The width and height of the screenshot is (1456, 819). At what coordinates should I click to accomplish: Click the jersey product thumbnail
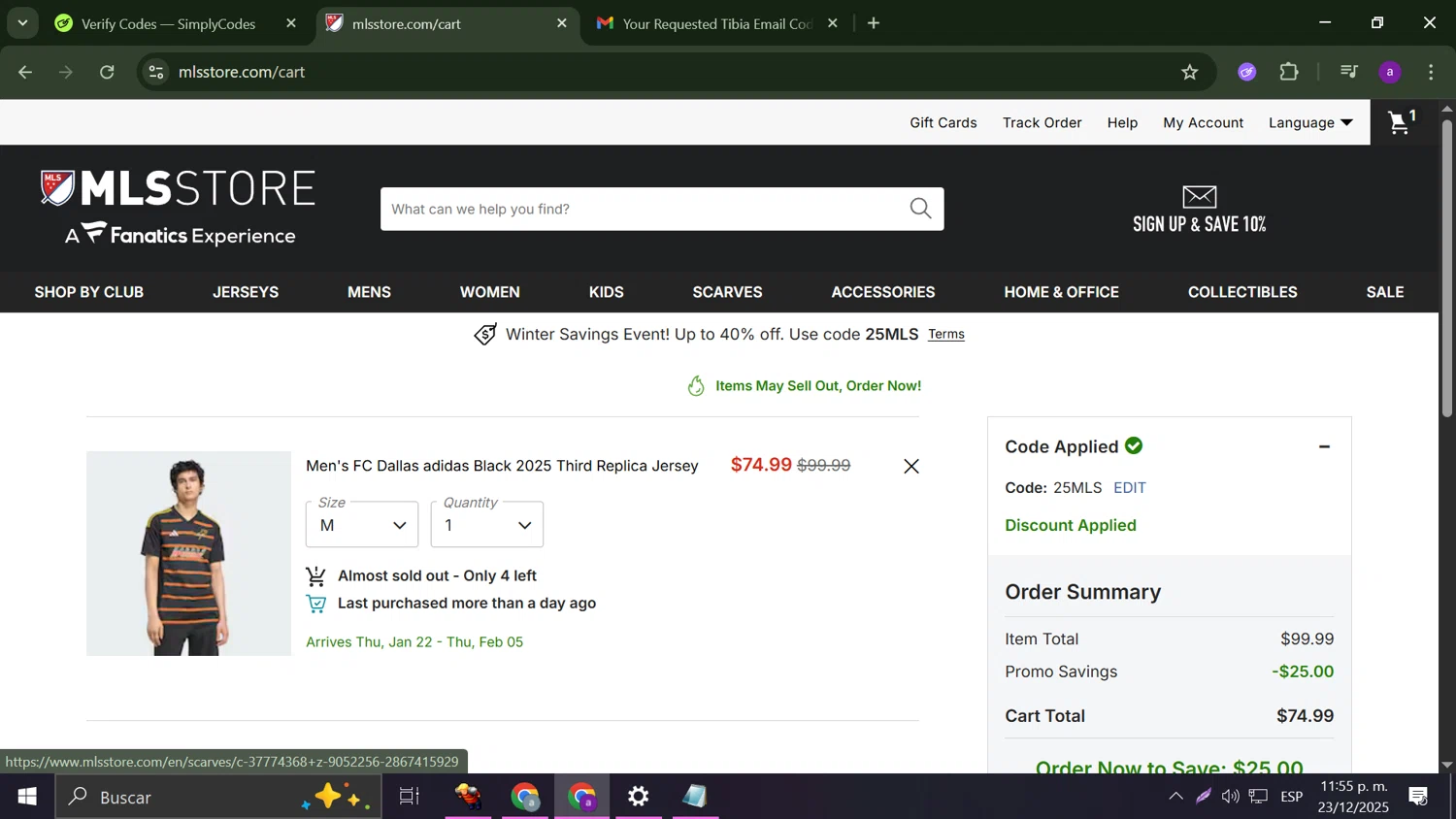tap(189, 553)
